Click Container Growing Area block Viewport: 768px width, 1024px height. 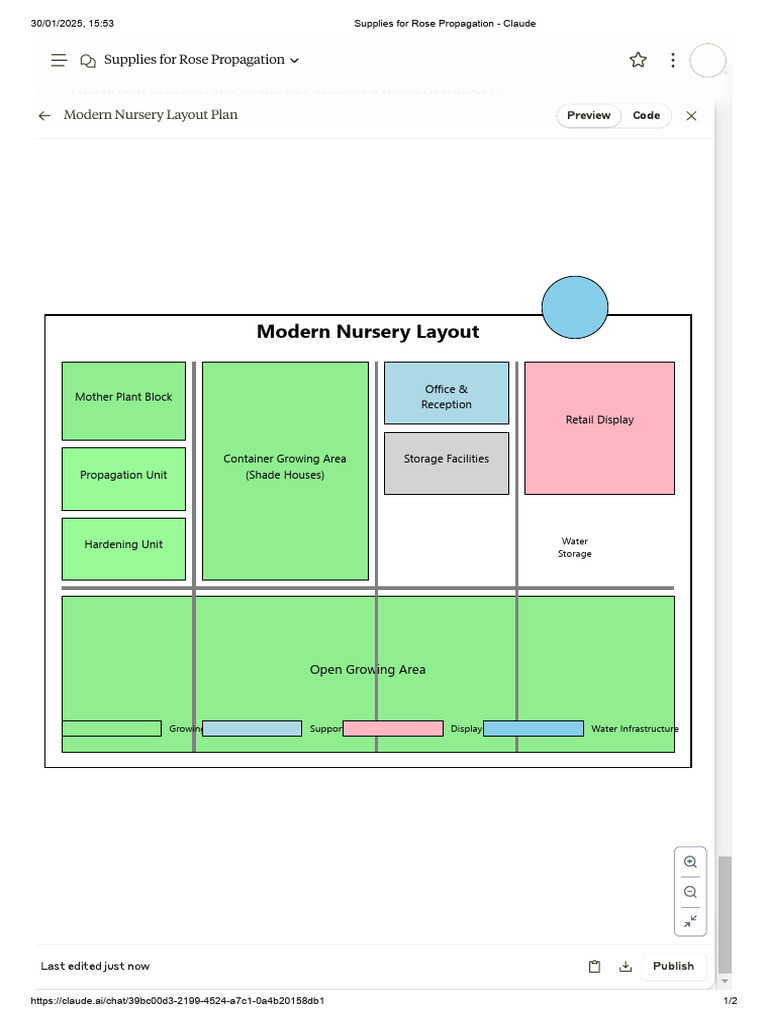point(285,471)
